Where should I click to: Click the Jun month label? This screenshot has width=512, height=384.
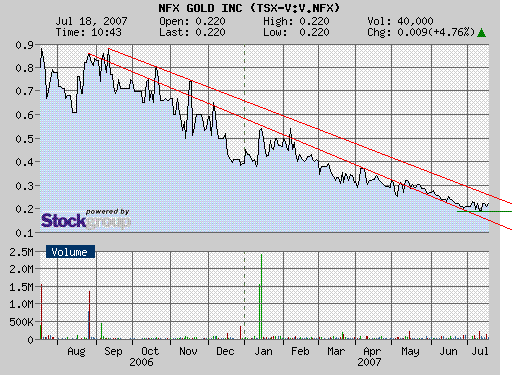[448, 351]
